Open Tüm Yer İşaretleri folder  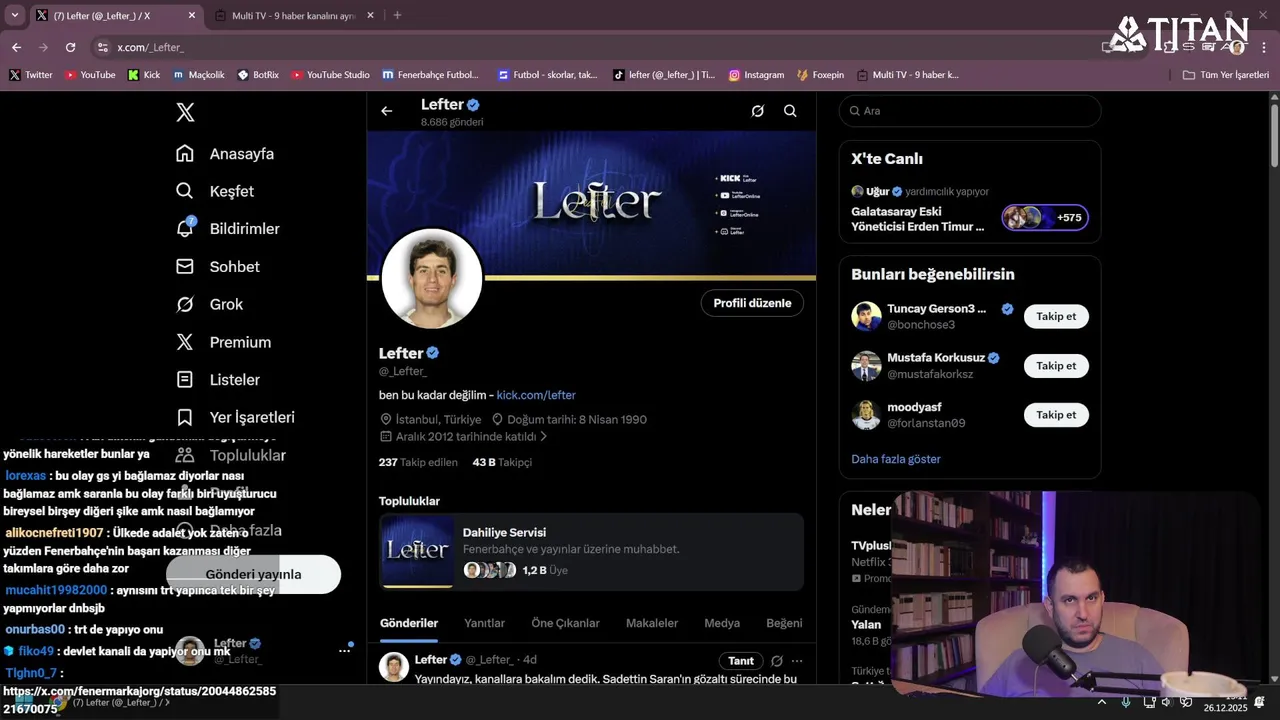1225,75
